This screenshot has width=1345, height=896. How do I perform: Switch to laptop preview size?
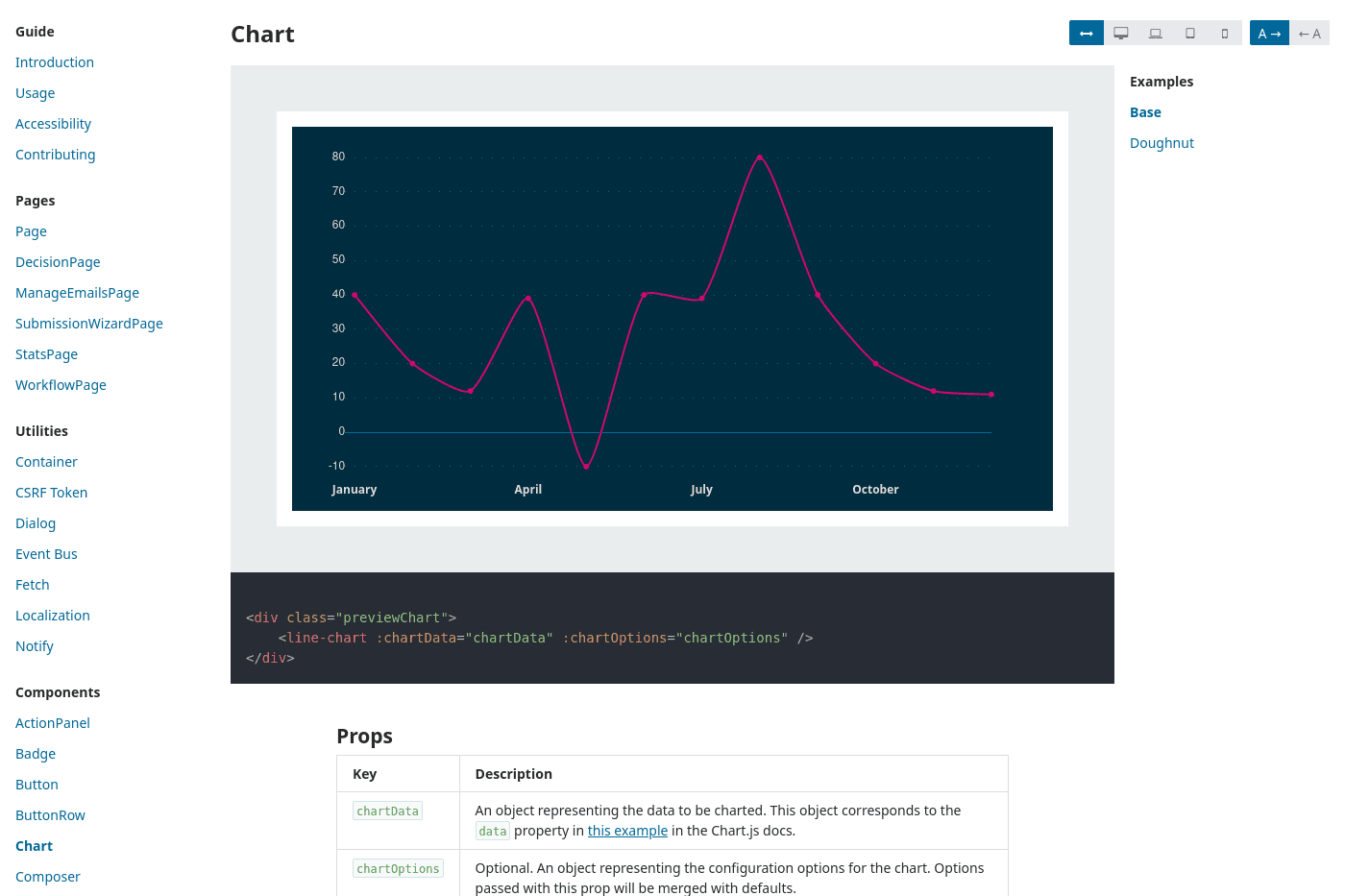[x=1156, y=32]
